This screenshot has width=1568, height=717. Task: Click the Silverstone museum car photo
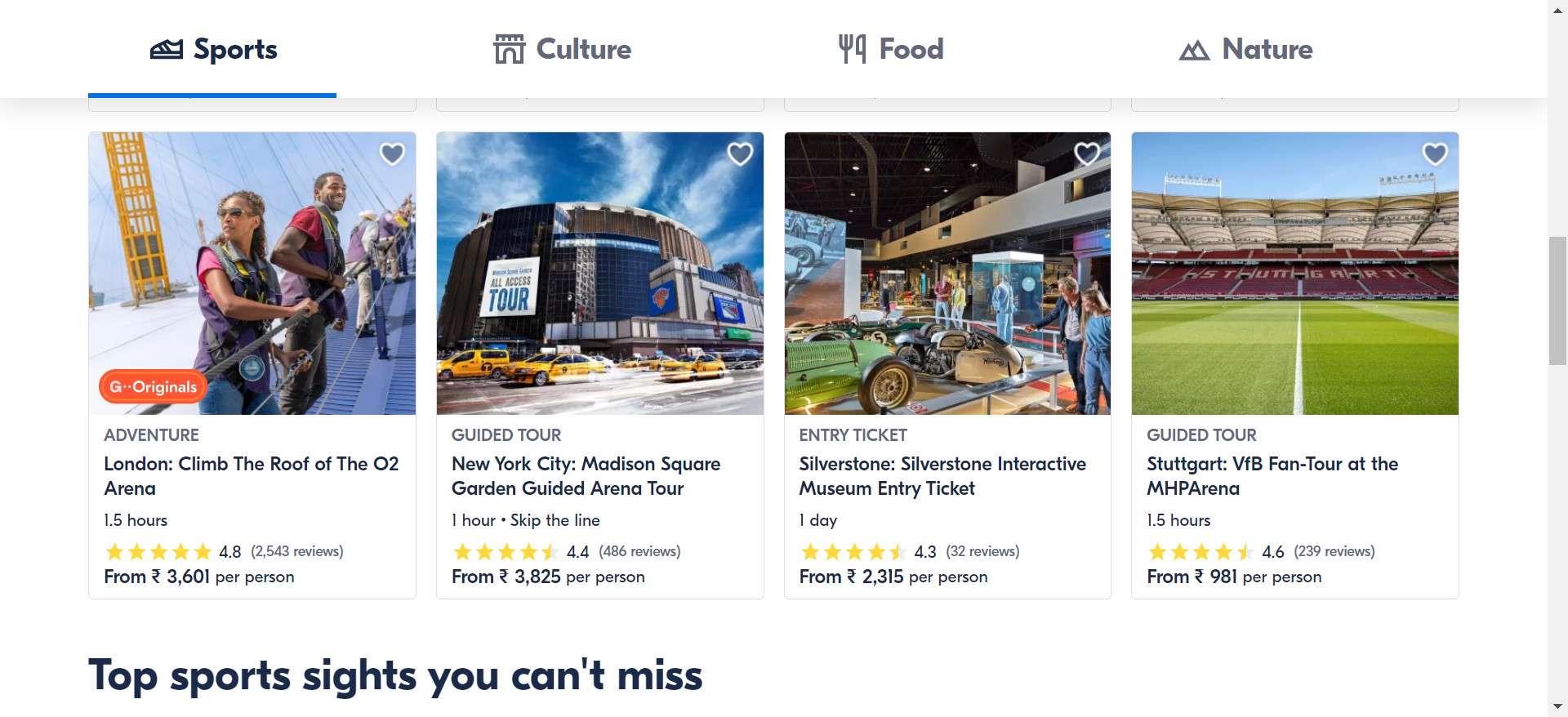[947, 274]
